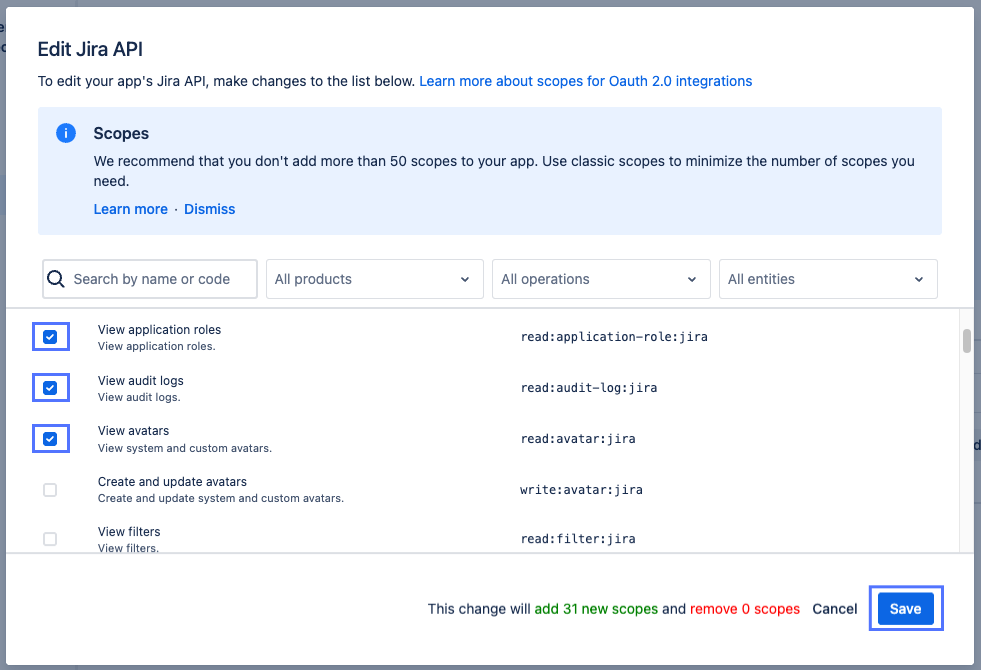Viewport: 981px width, 670px height.
Task: Click the 'add 31 new scopes' text
Action: click(x=596, y=609)
